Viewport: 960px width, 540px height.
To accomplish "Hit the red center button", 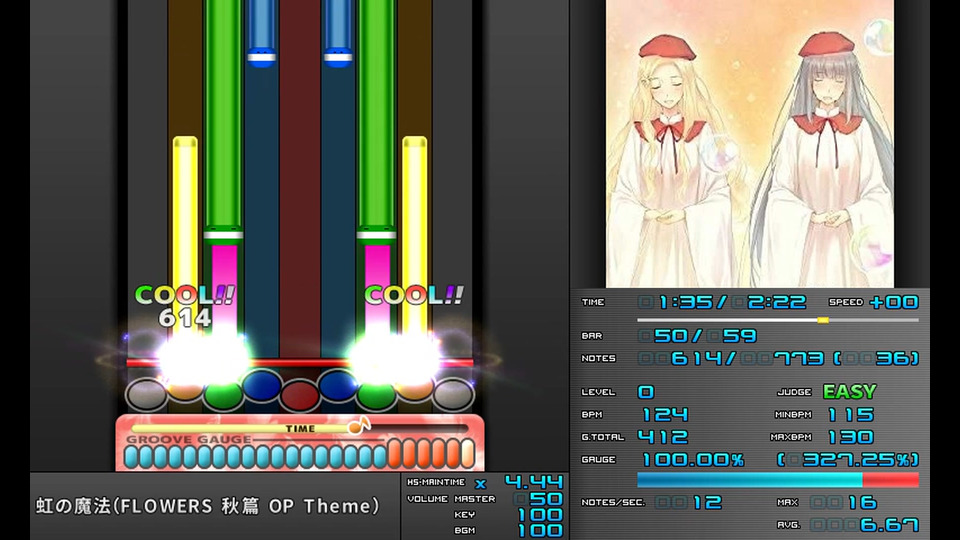I will coord(299,395).
